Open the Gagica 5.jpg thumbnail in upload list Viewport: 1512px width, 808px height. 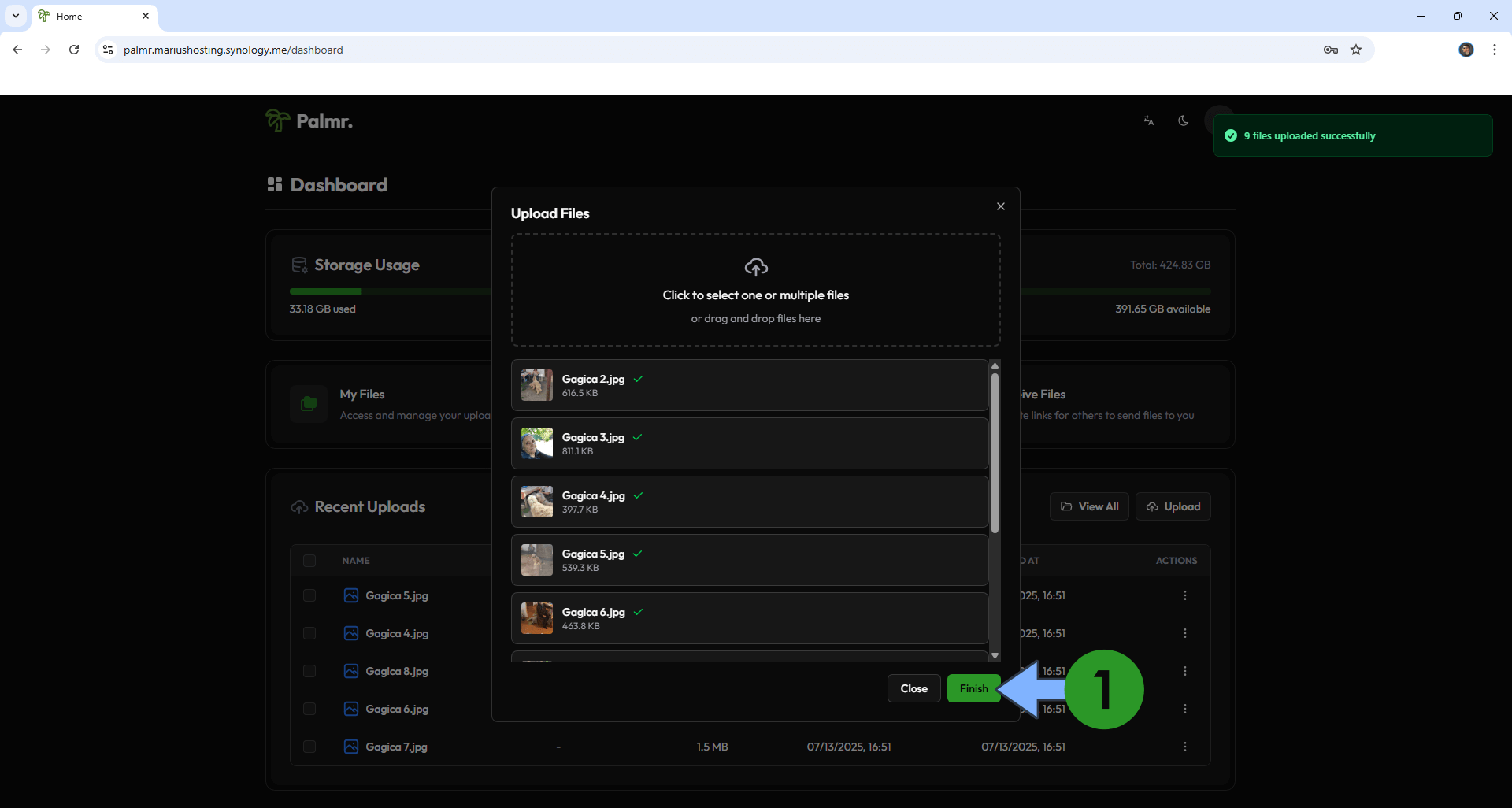[537, 560]
